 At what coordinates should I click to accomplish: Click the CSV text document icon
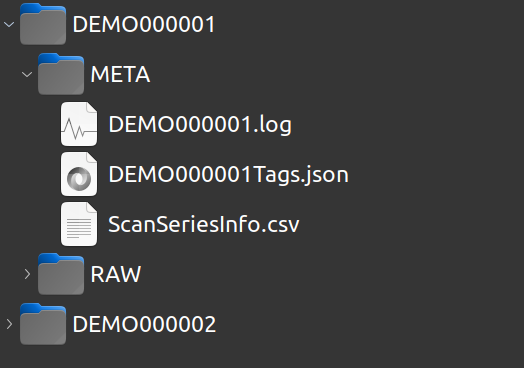[x=79, y=224]
